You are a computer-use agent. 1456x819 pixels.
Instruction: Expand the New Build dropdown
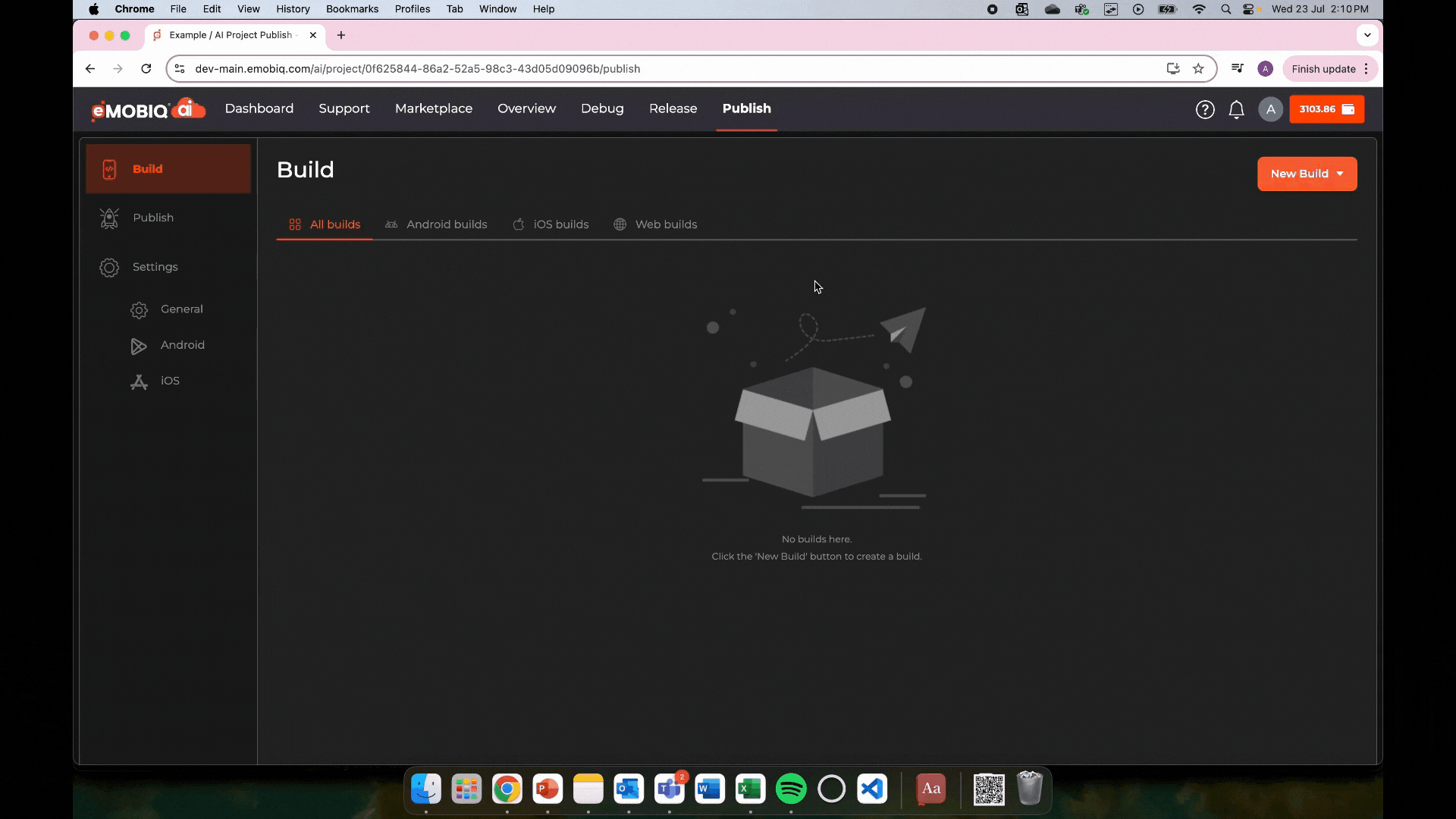point(1307,174)
